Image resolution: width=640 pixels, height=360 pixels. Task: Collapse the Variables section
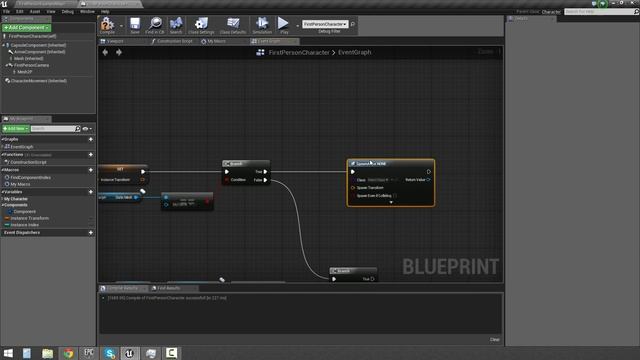(x=2, y=192)
